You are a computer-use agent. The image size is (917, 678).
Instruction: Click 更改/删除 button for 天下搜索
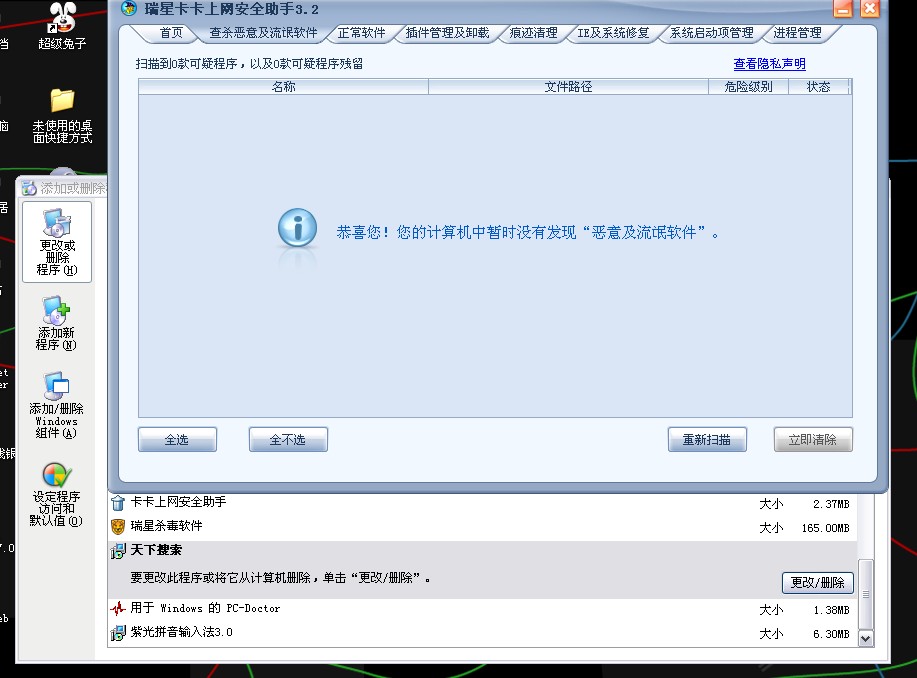coord(818,582)
